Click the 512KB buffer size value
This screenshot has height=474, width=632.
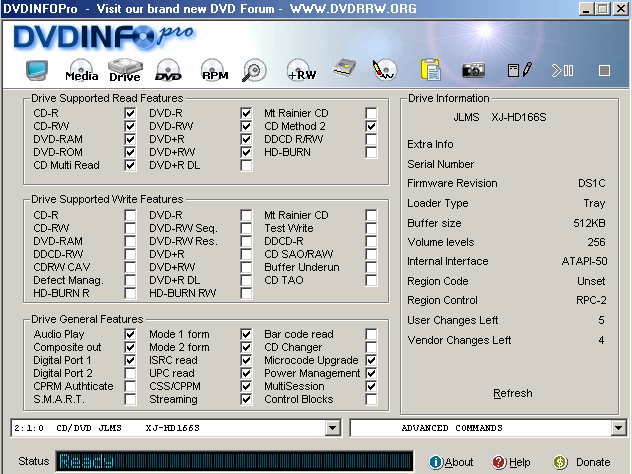(x=589, y=223)
